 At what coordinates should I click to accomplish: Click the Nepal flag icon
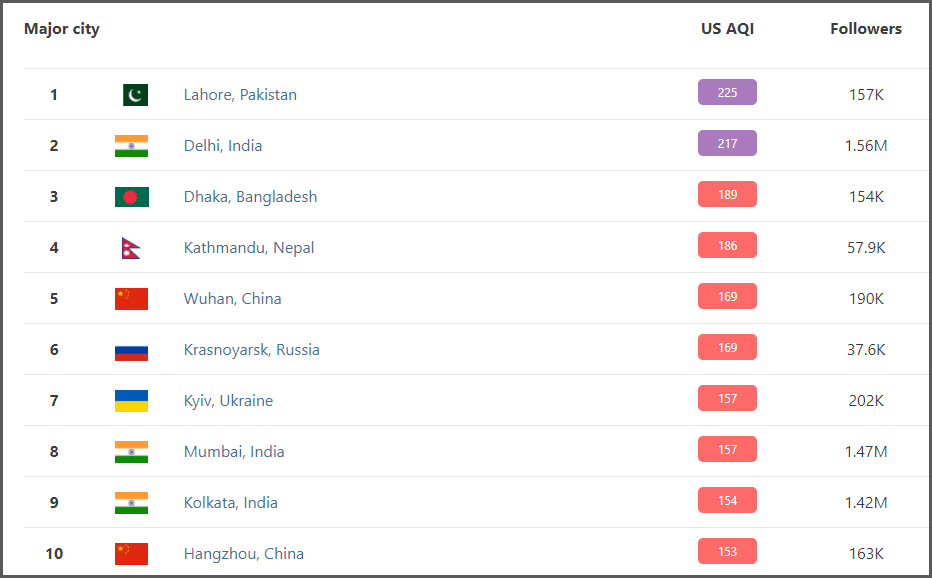131,248
